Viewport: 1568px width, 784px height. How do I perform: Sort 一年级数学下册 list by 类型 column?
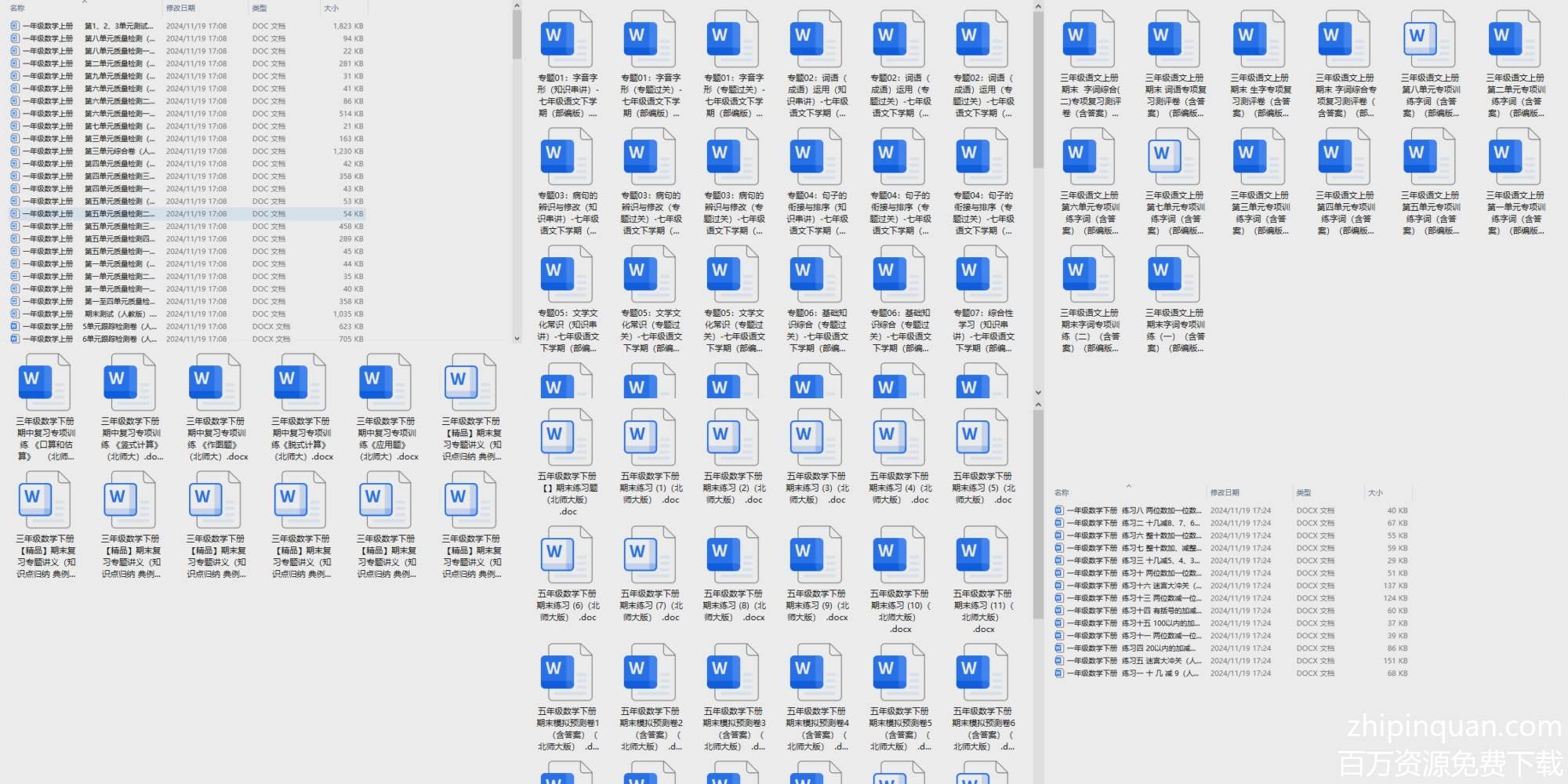pyautogui.click(x=1303, y=492)
